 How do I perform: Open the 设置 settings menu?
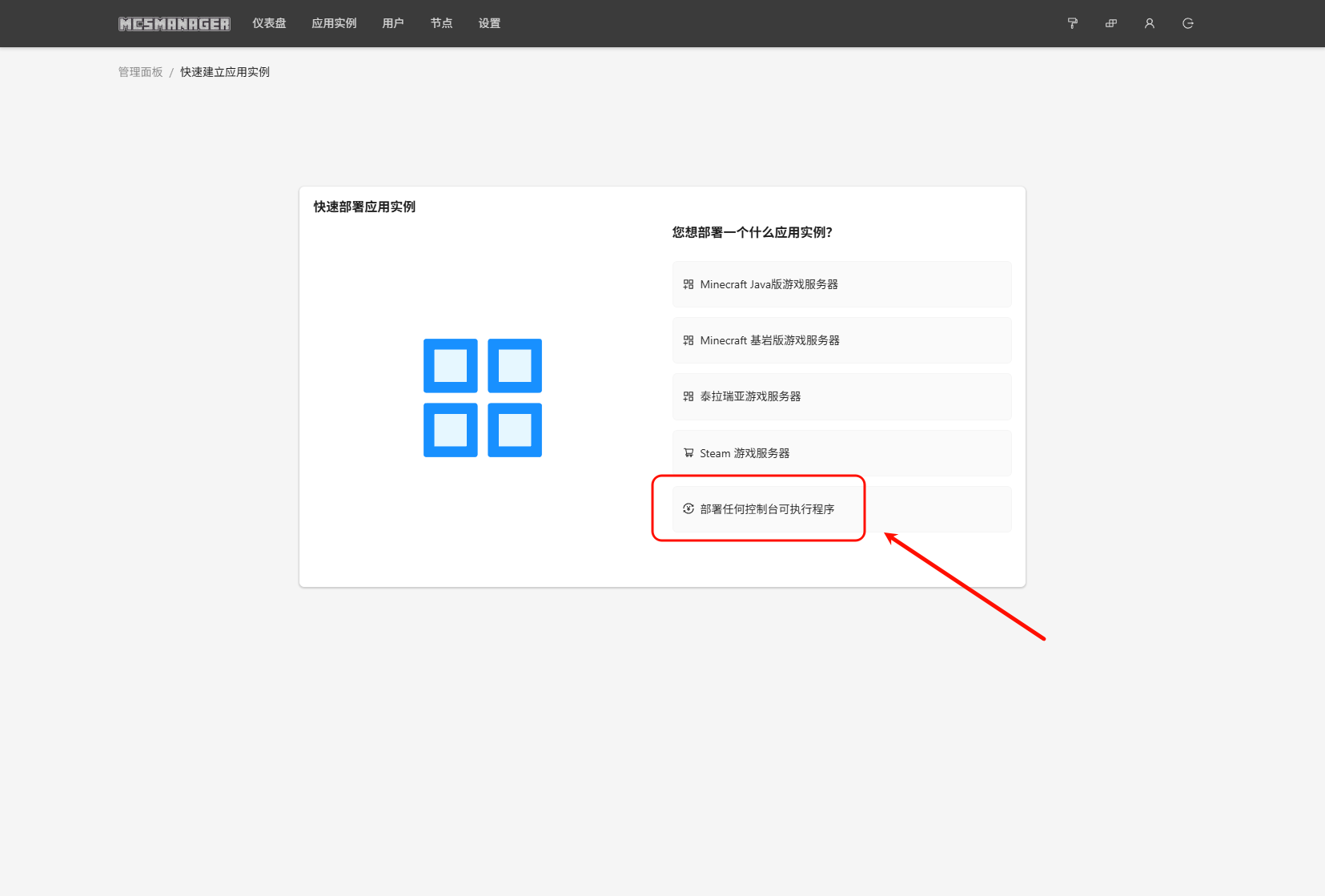(x=489, y=23)
